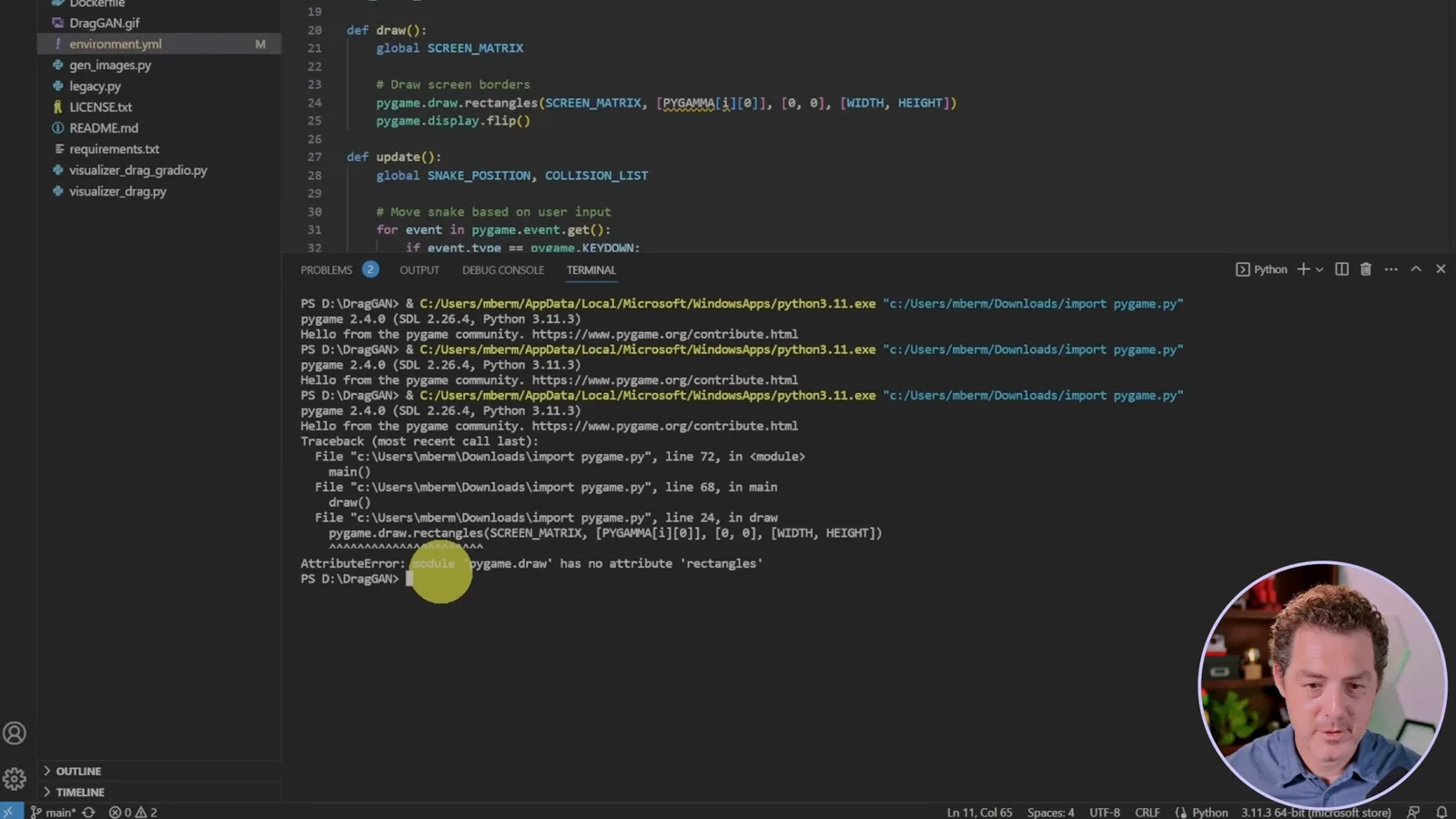Click the Ln 11, Col 65 indicator
Image resolution: width=1456 pixels, height=819 pixels.
[x=979, y=812]
